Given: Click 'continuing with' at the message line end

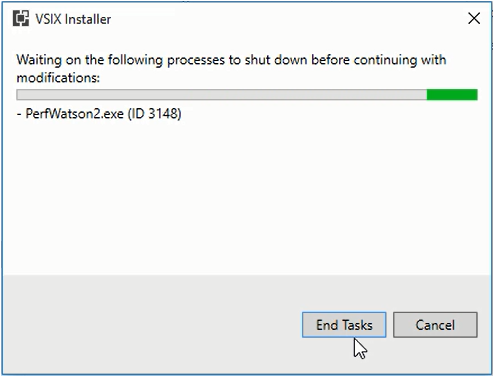Looking at the screenshot, I should (x=400, y=60).
